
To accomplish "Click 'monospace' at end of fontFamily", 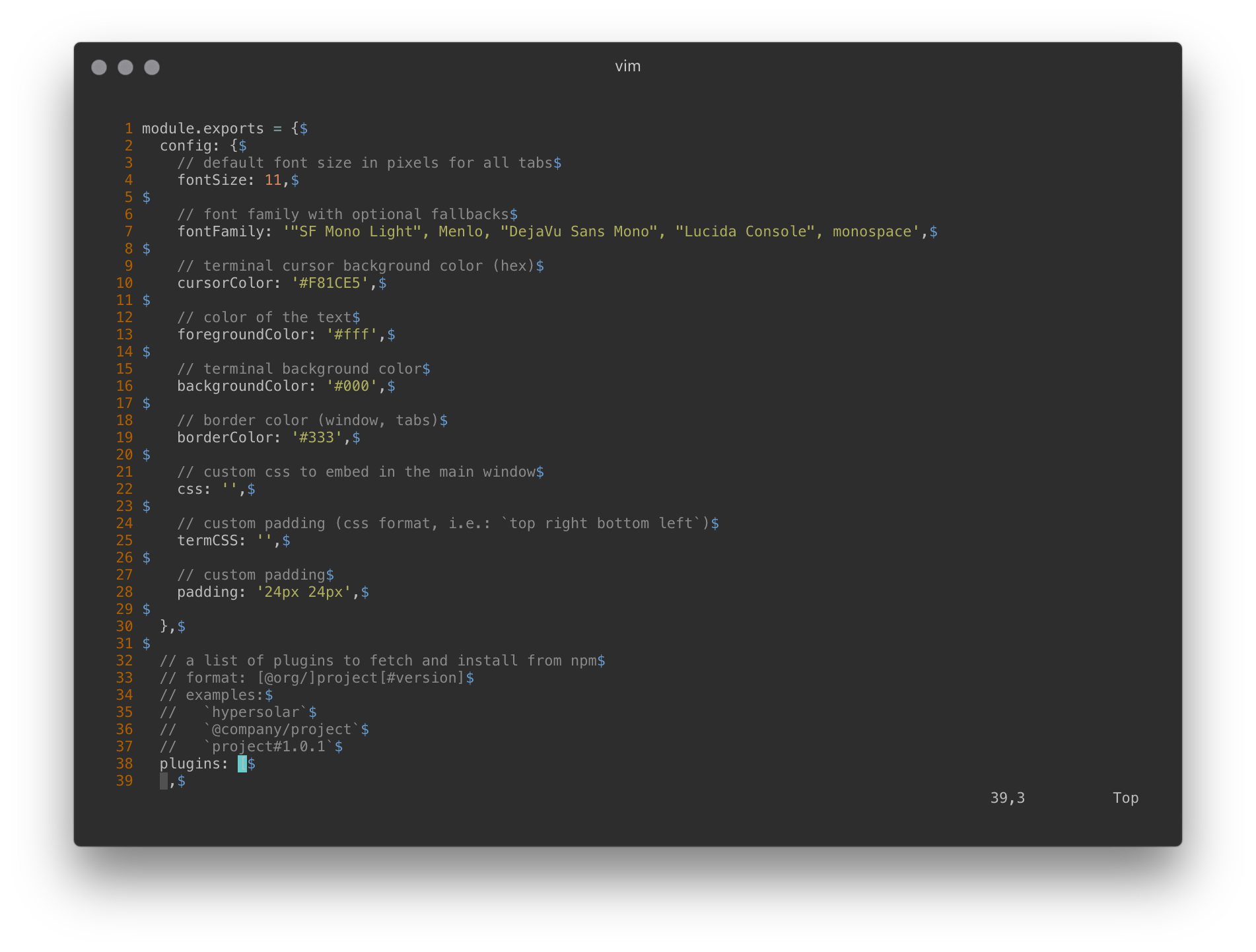I will pyautogui.click(x=872, y=232).
